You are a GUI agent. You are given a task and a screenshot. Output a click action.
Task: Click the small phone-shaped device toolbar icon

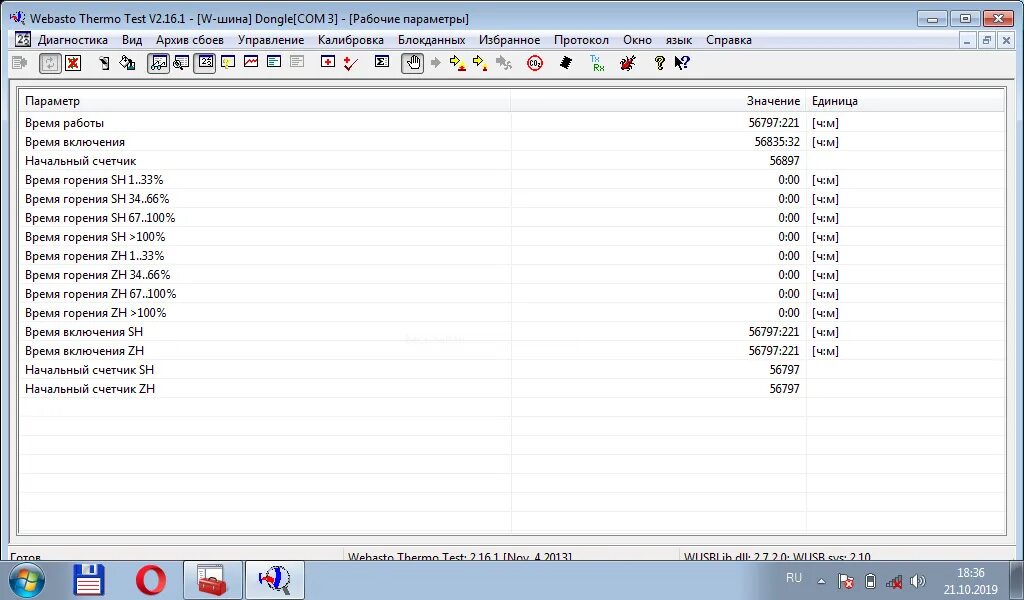click(x=104, y=63)
